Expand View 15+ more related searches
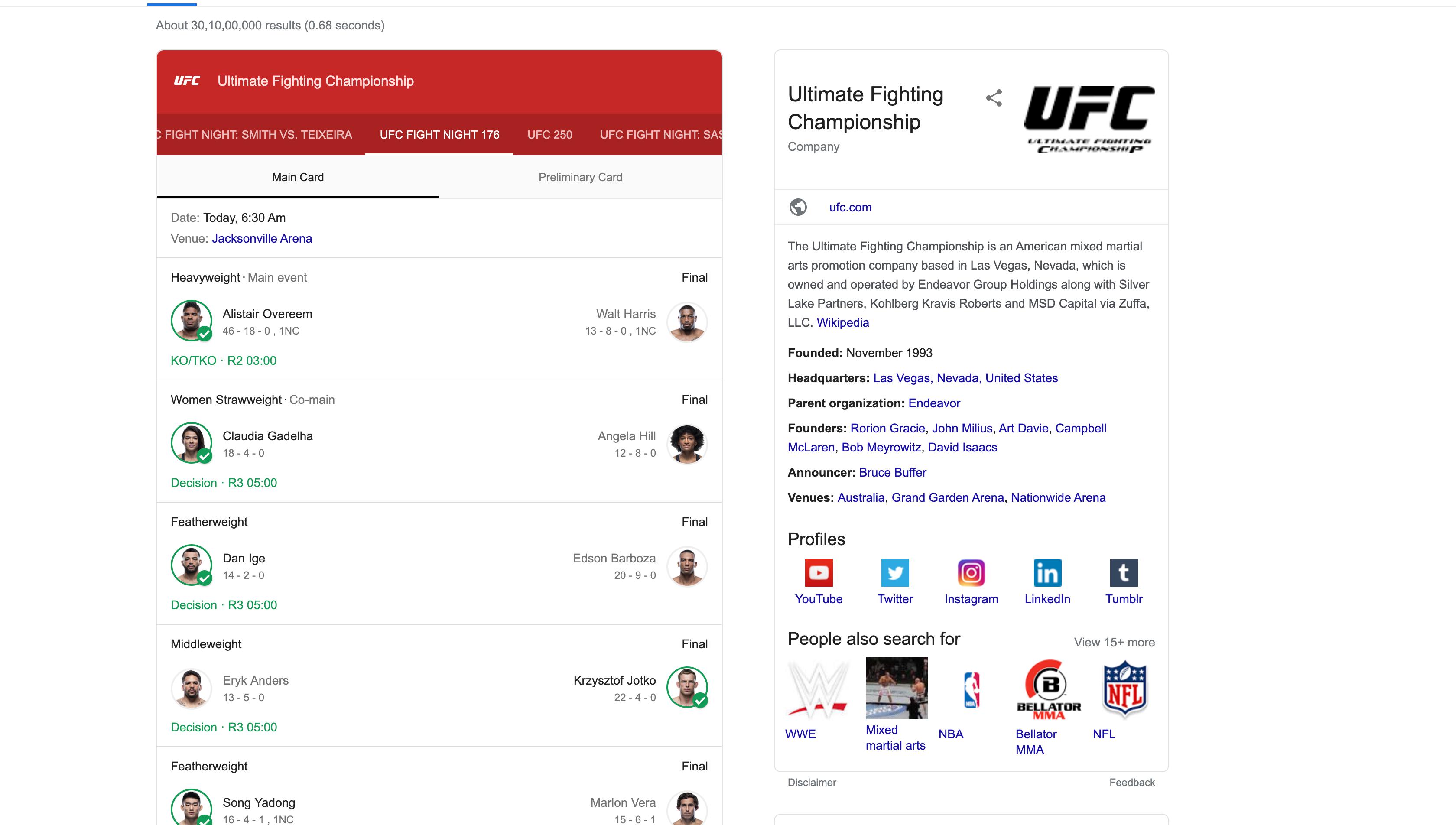 pos(1113,642)
